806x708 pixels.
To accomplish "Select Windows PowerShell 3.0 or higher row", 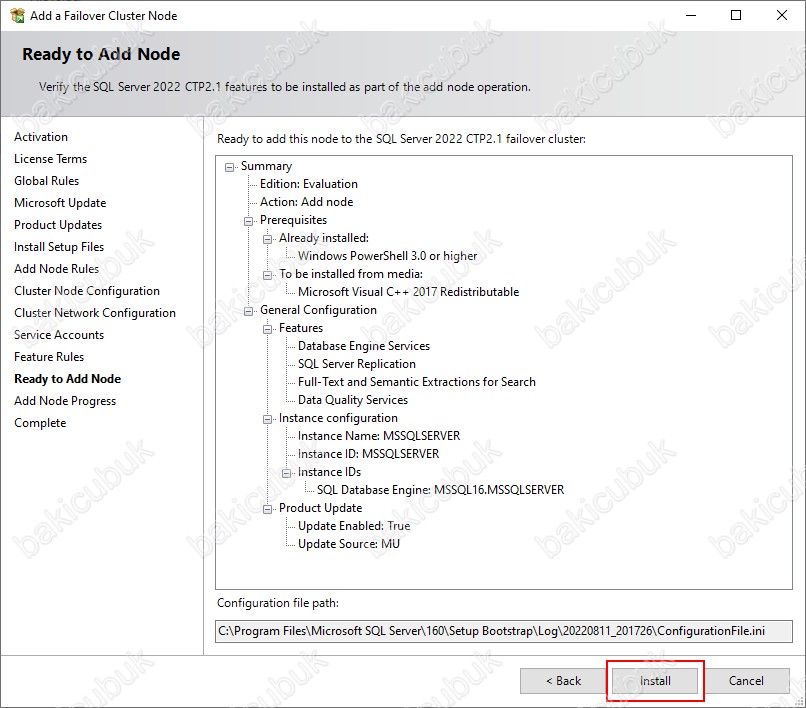I will [388, 256].
